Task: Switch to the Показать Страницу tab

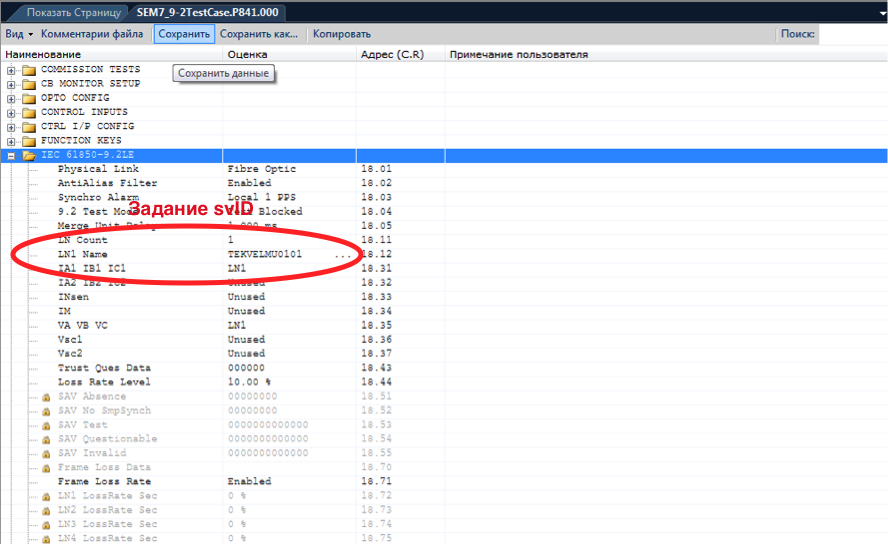Action: (68, 12)
